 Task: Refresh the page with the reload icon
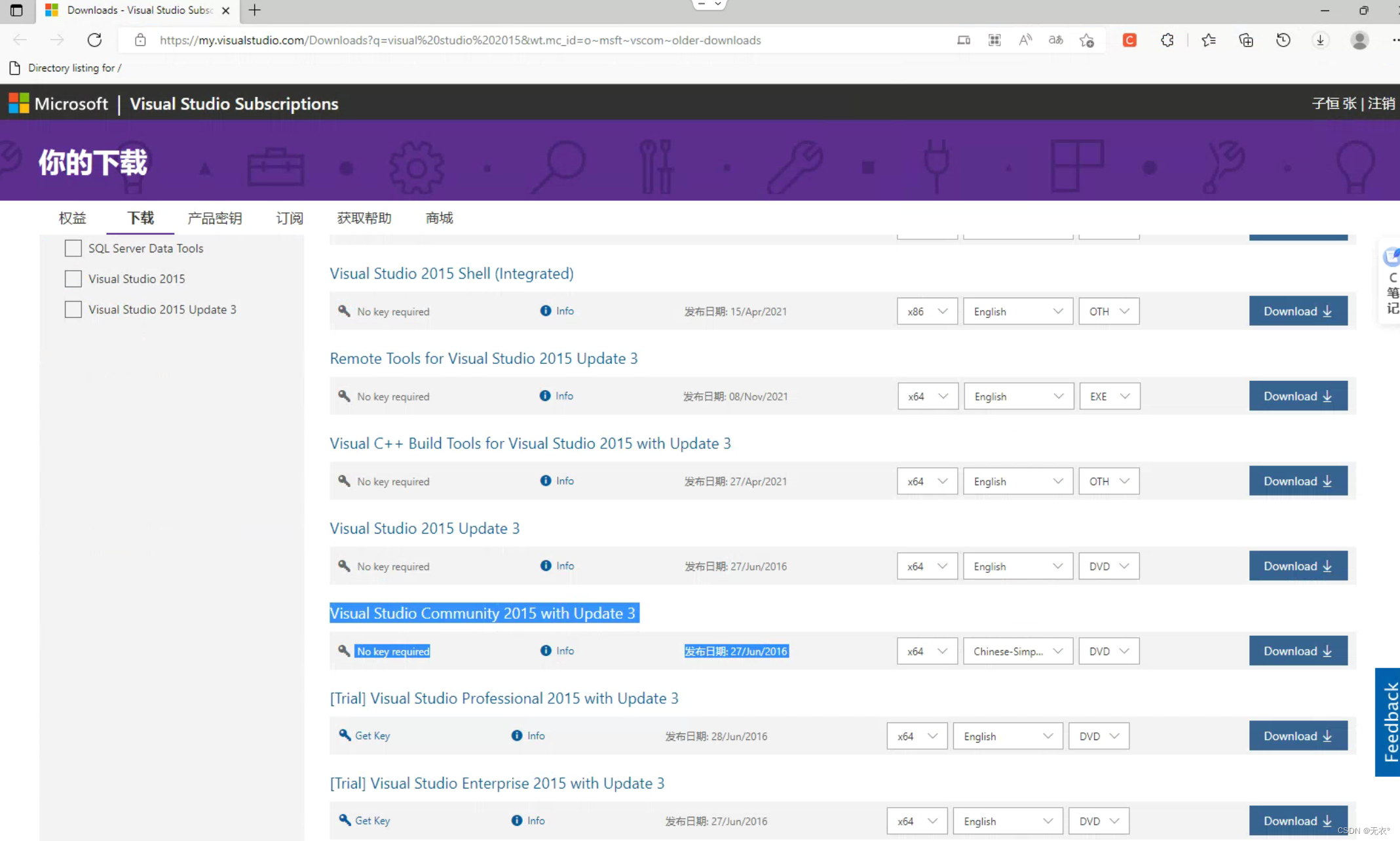[94, 40]
